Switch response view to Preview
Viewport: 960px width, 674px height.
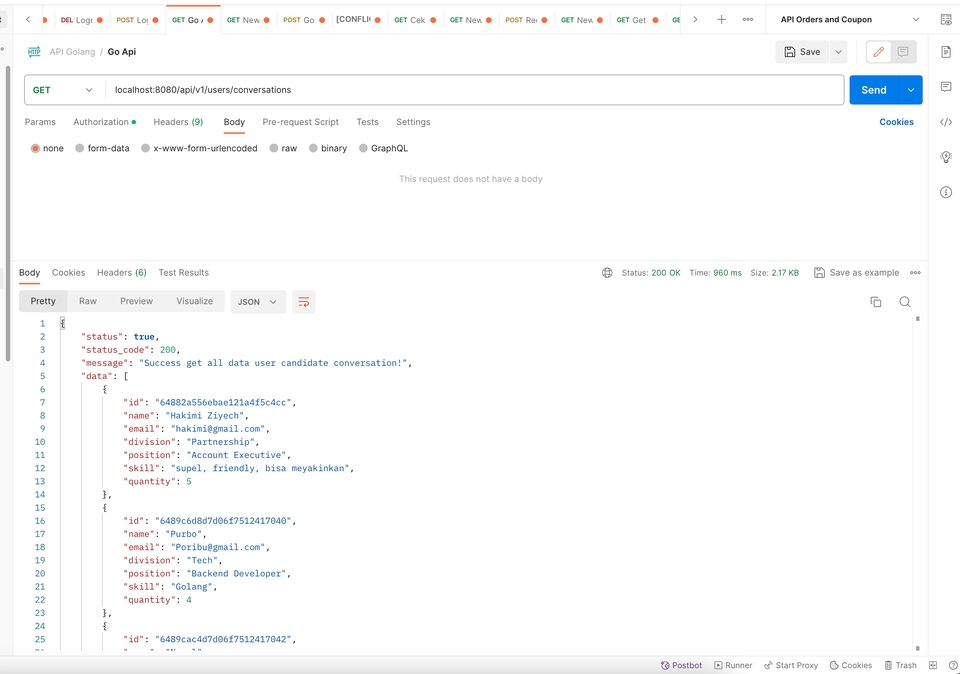pyautogui.click(x=137, y=301)
